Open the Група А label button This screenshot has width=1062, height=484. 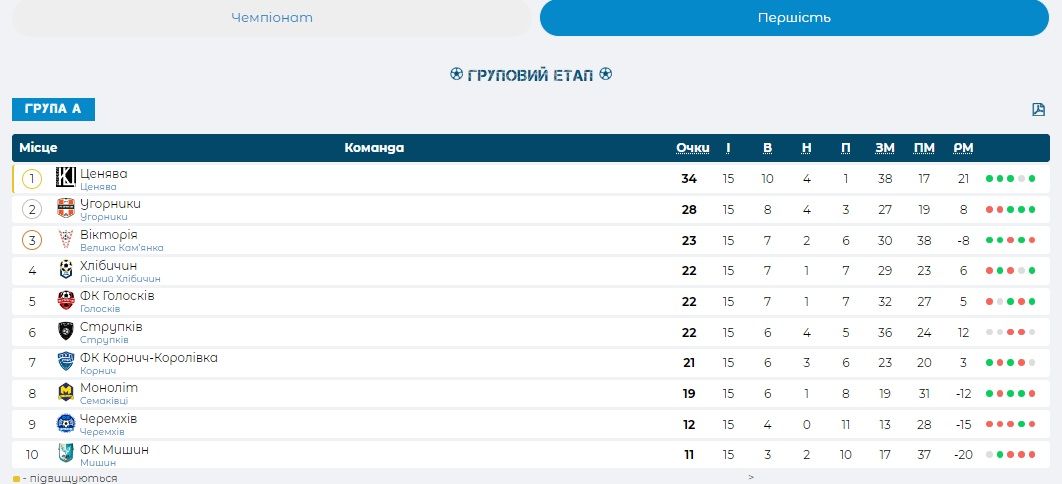[x=53, y=109]
